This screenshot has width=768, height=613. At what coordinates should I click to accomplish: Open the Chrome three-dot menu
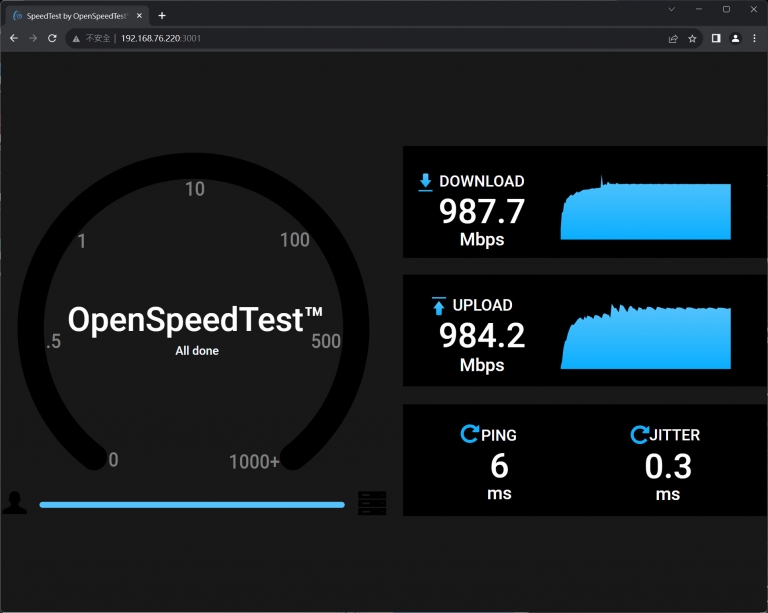point(754,38)
